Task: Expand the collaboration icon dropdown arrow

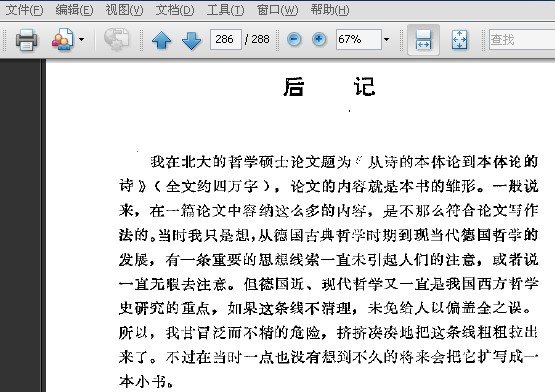Action: tap(81, 39)
